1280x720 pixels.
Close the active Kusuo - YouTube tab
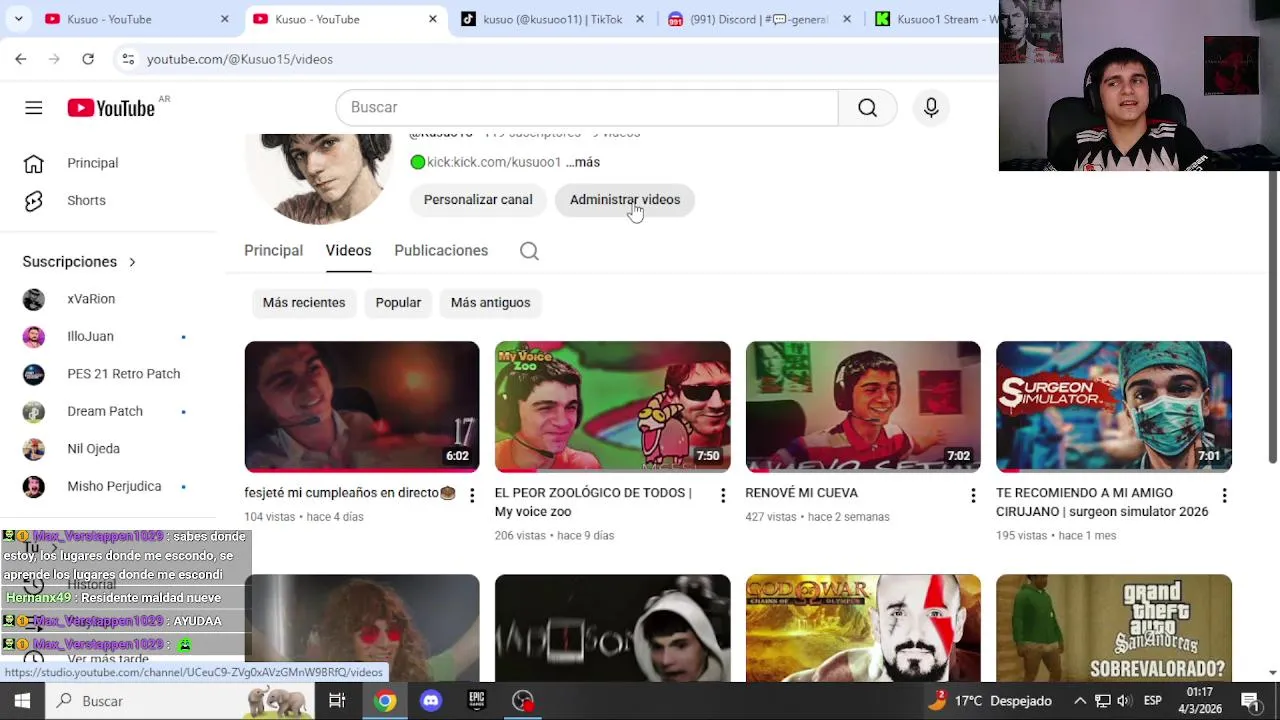tap(433, 19)
